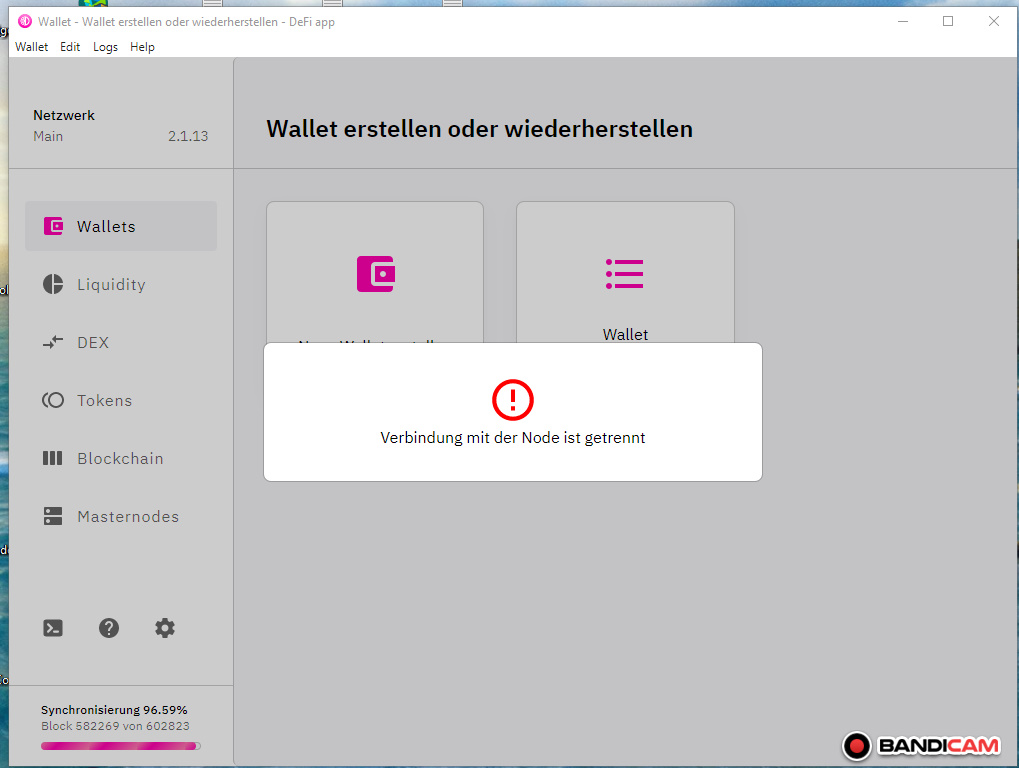The height and width of the screenshot is (768, 1019).
Task: Click the 'Wallet erstellen oder wiederherstellen' heading
Action: pos(480,129)
